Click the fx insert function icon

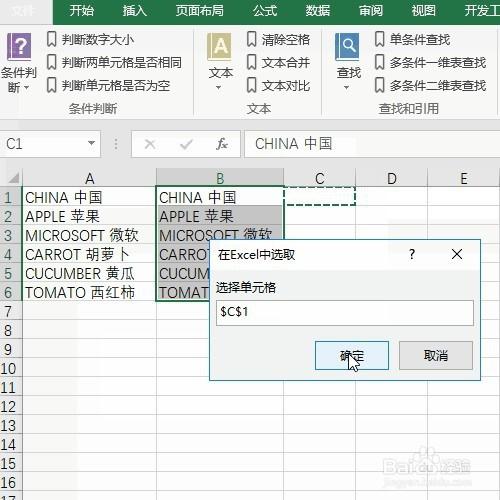pos(221,144)
